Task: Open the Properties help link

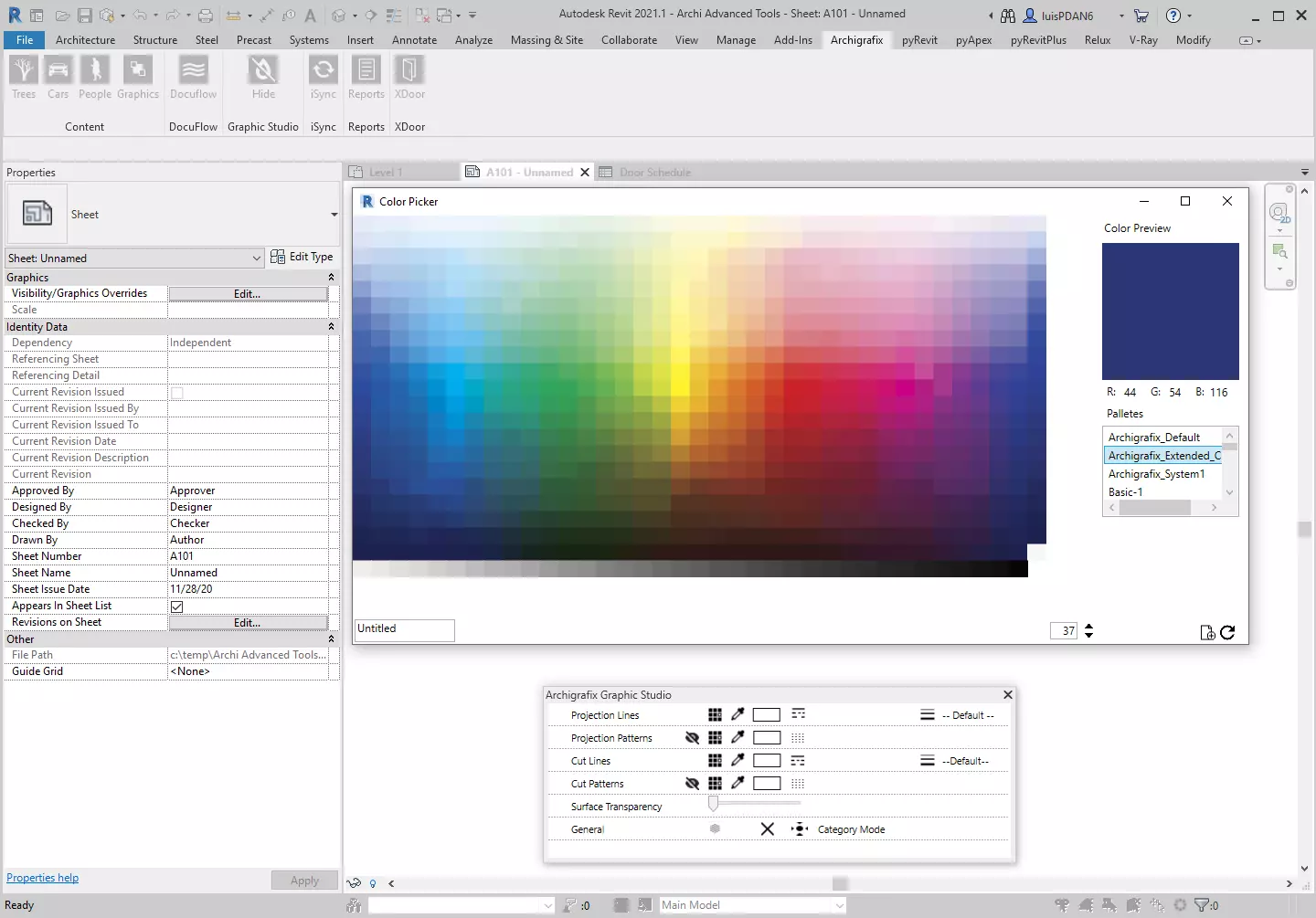Action: pyautogui.click(x=42, y=878)
